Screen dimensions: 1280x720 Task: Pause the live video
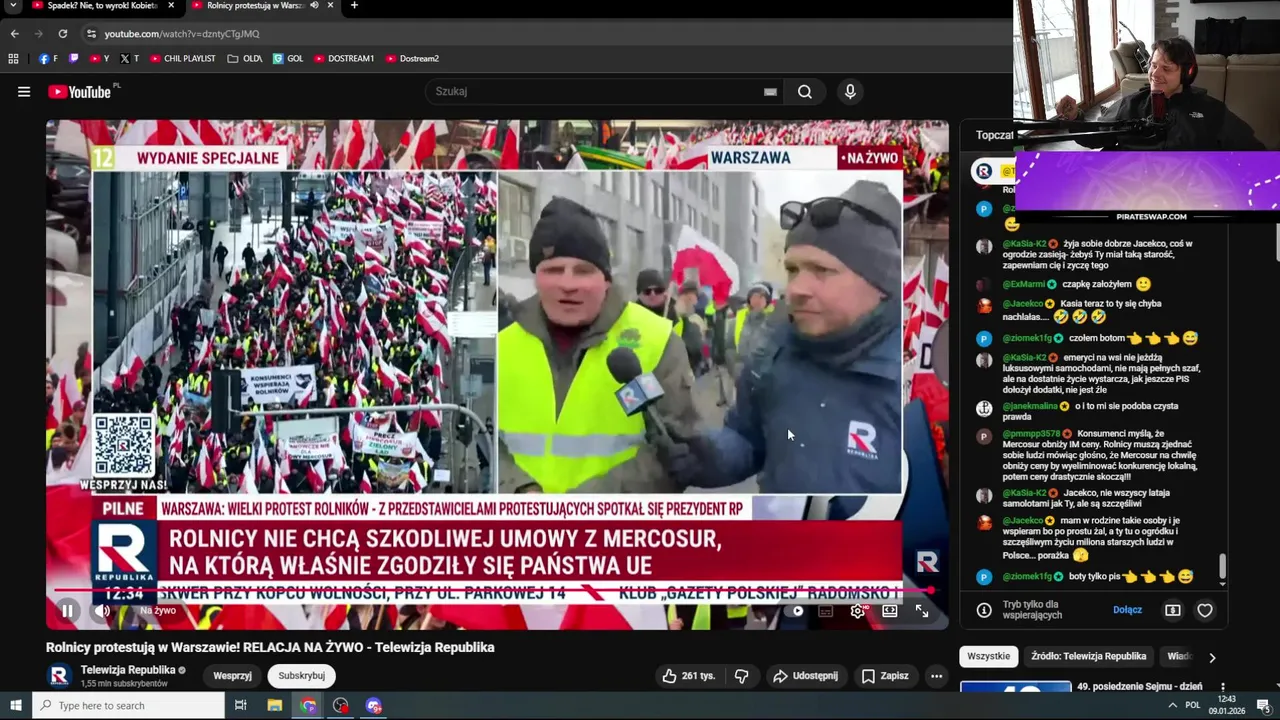point(67,611)
